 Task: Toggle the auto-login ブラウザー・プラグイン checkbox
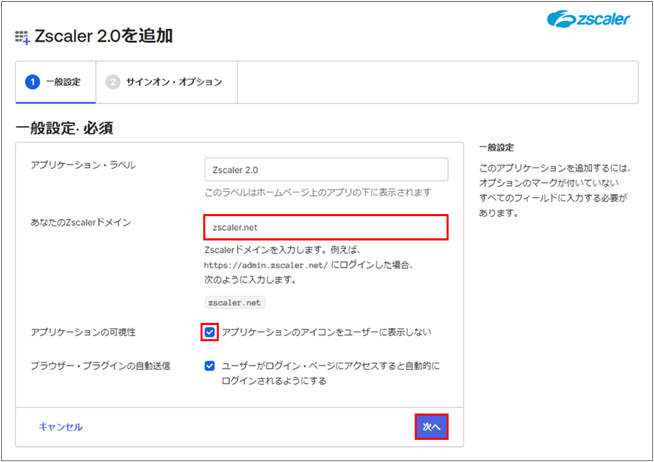(209, 366)
